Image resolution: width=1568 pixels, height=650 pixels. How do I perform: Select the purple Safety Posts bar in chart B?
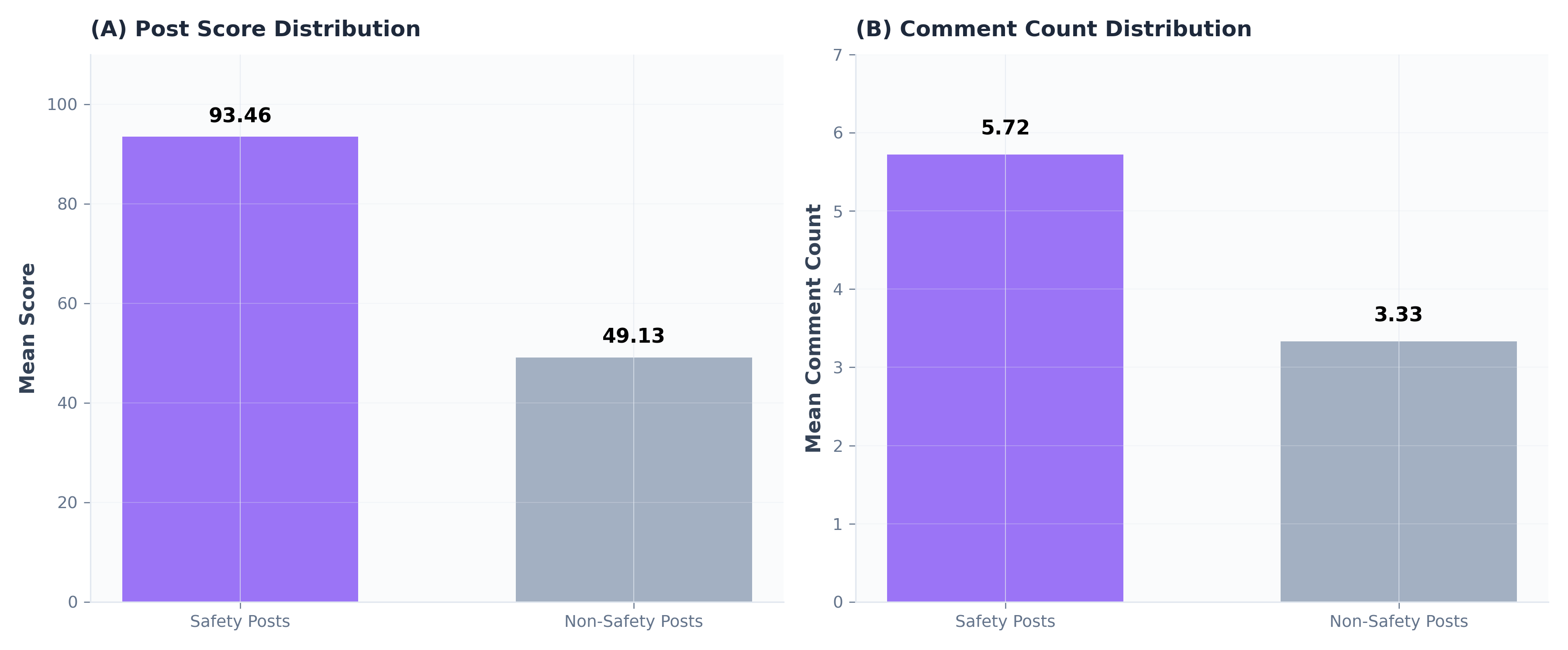coord(1004,378)
